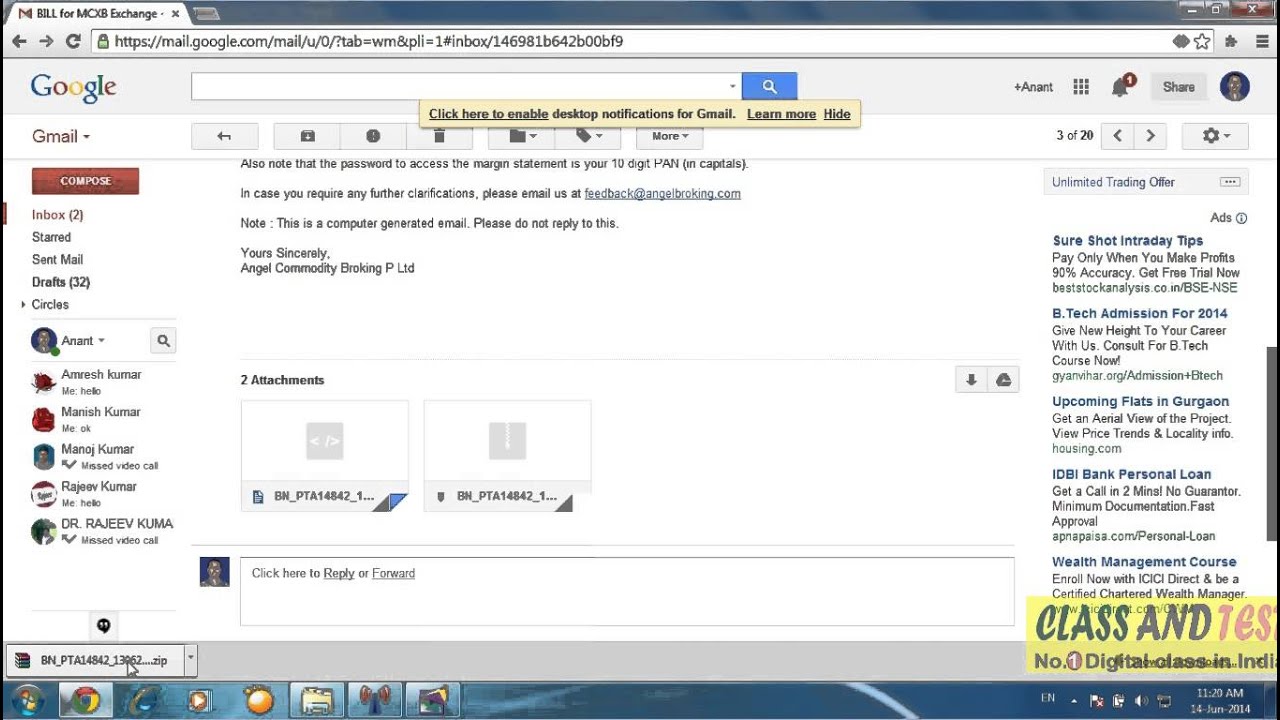Screen dimensions: 1280x720
Task: Open the Move to folder menu
Action: [x=521, y=136]
